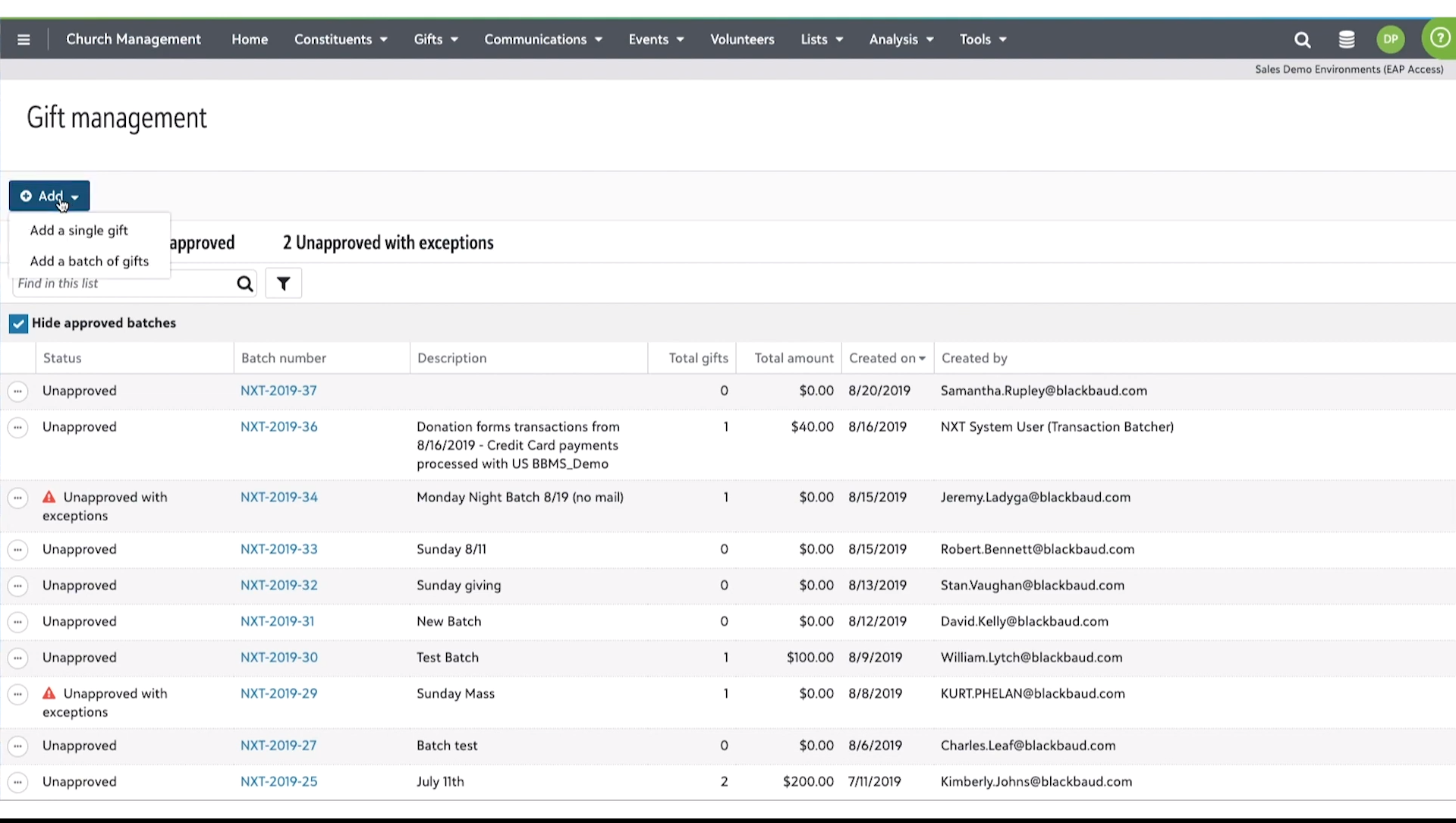This screenshot has height=823, width=1456.
Task: Open the list filter funnel
Action: [x=283, y=284]
